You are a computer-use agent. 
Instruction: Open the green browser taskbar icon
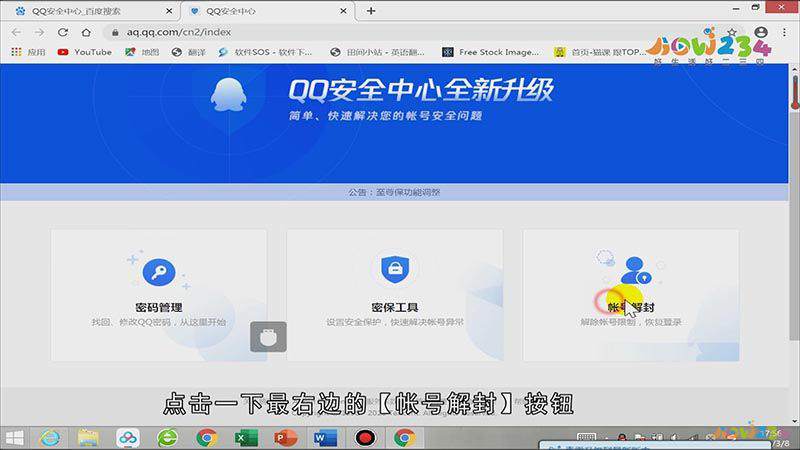(167, 438)
